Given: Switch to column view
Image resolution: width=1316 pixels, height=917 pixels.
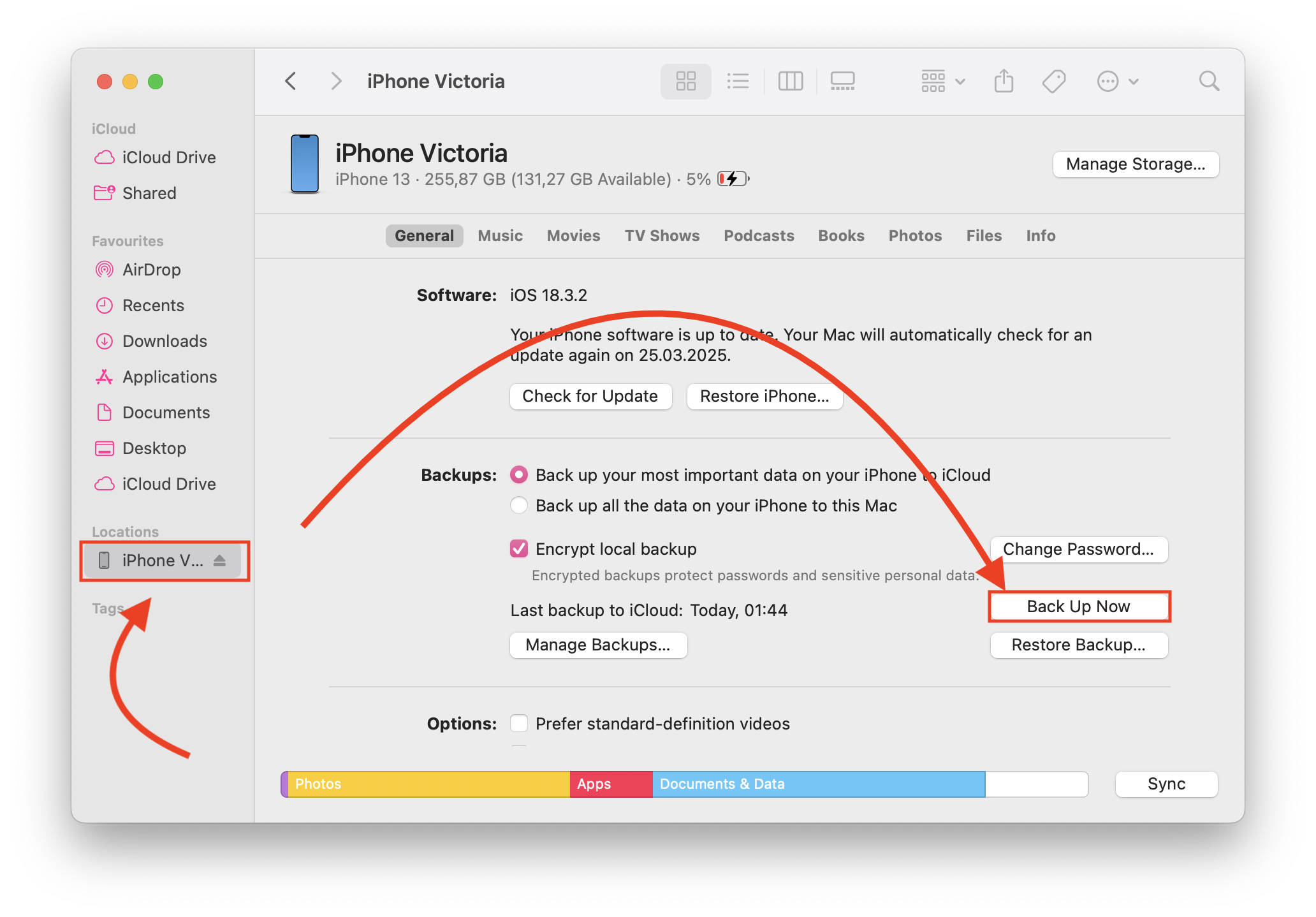Looking at the screenshot, I should click(791, 82).
